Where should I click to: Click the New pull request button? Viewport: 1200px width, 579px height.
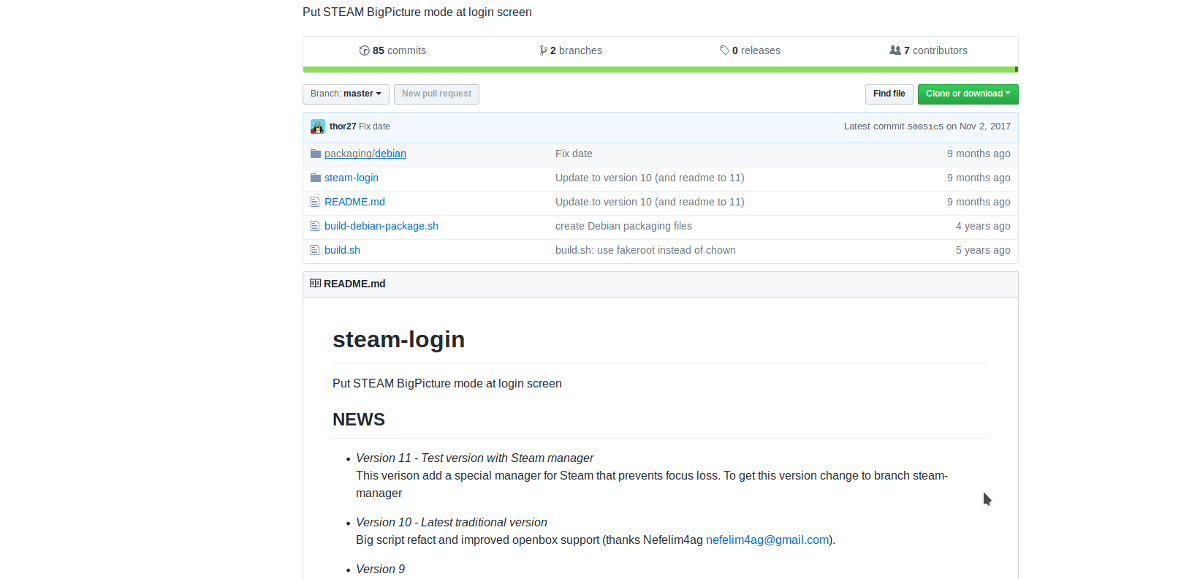point(437,94)
